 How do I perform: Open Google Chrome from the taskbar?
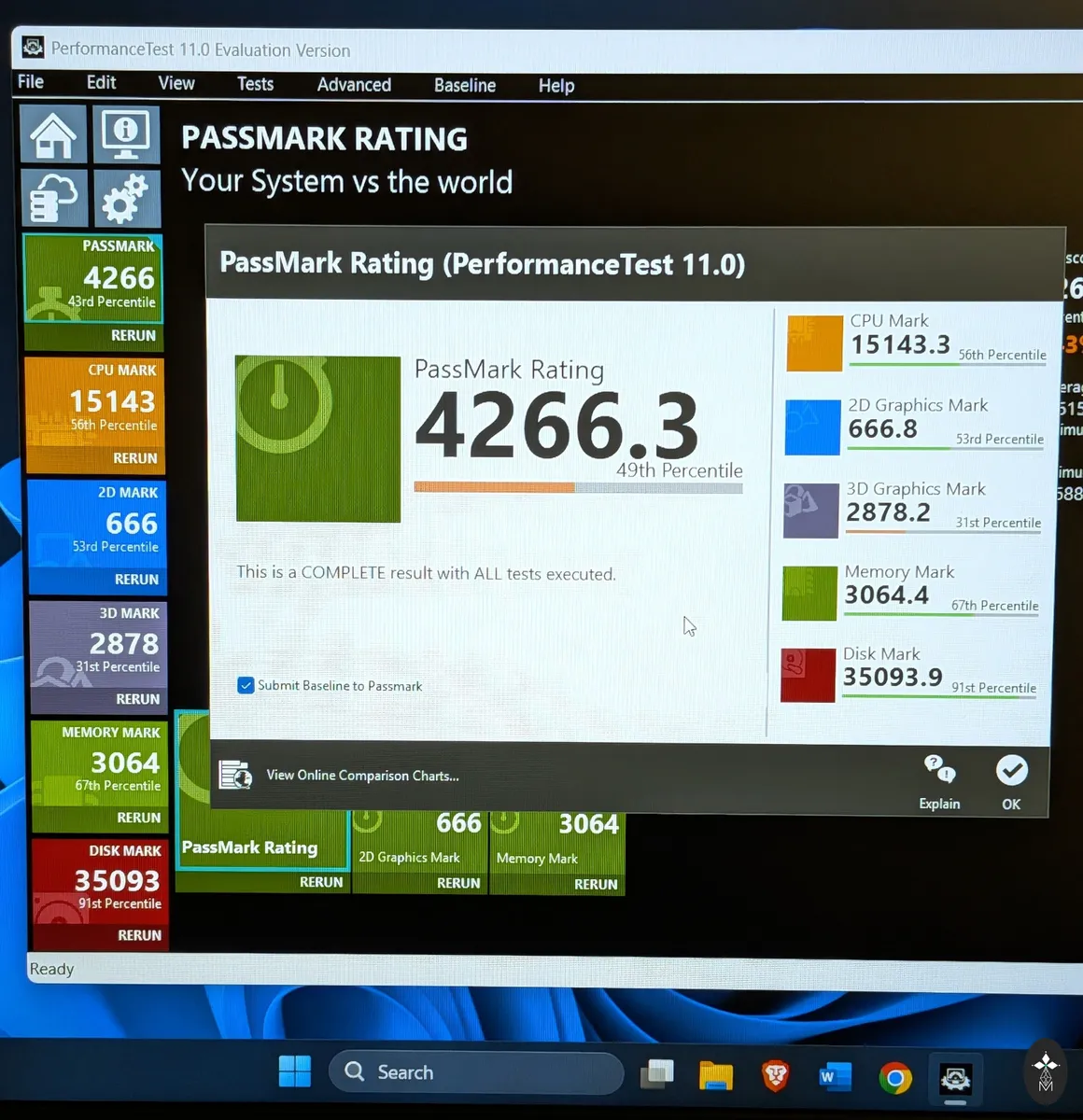tap(895, 1078)
